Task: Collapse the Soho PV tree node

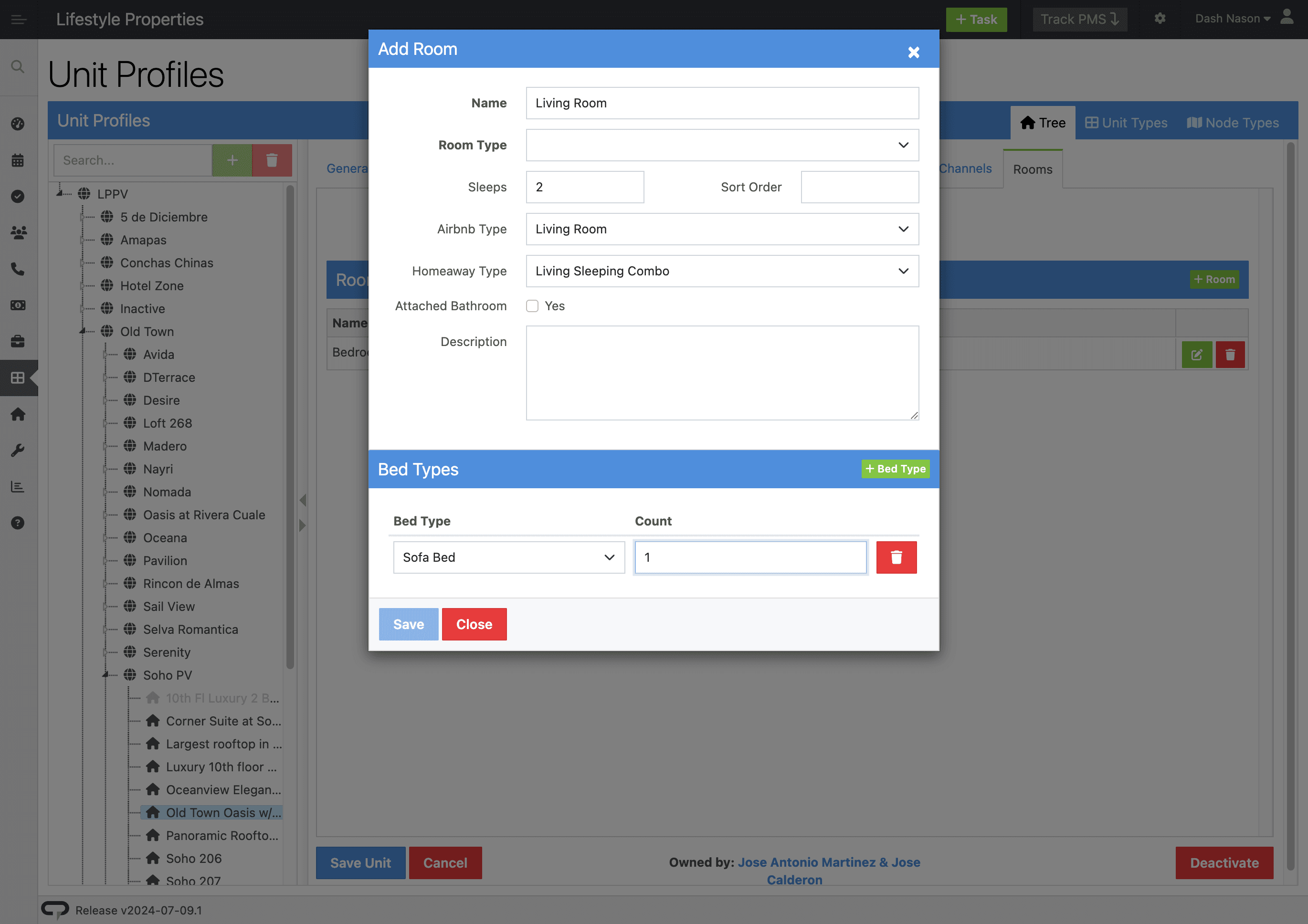Action: coord(105,675)
